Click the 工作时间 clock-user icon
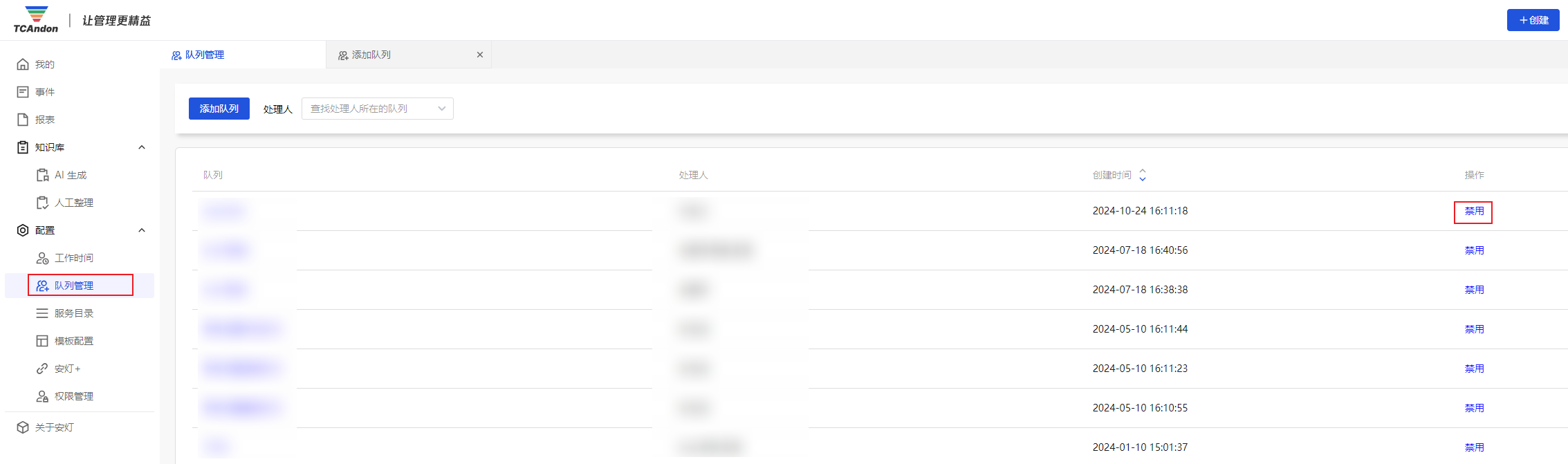The image size is (1568, 464). pos(42,258)
